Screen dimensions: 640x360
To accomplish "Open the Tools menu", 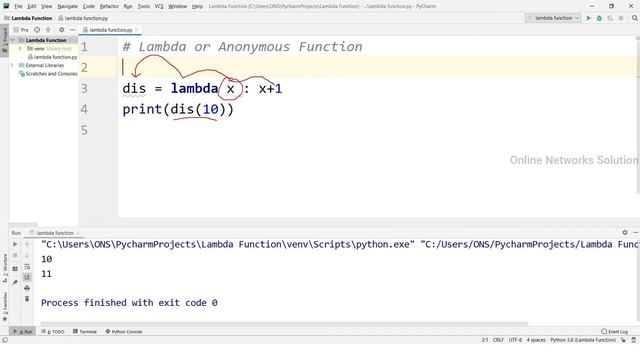I will pos(143,6).
